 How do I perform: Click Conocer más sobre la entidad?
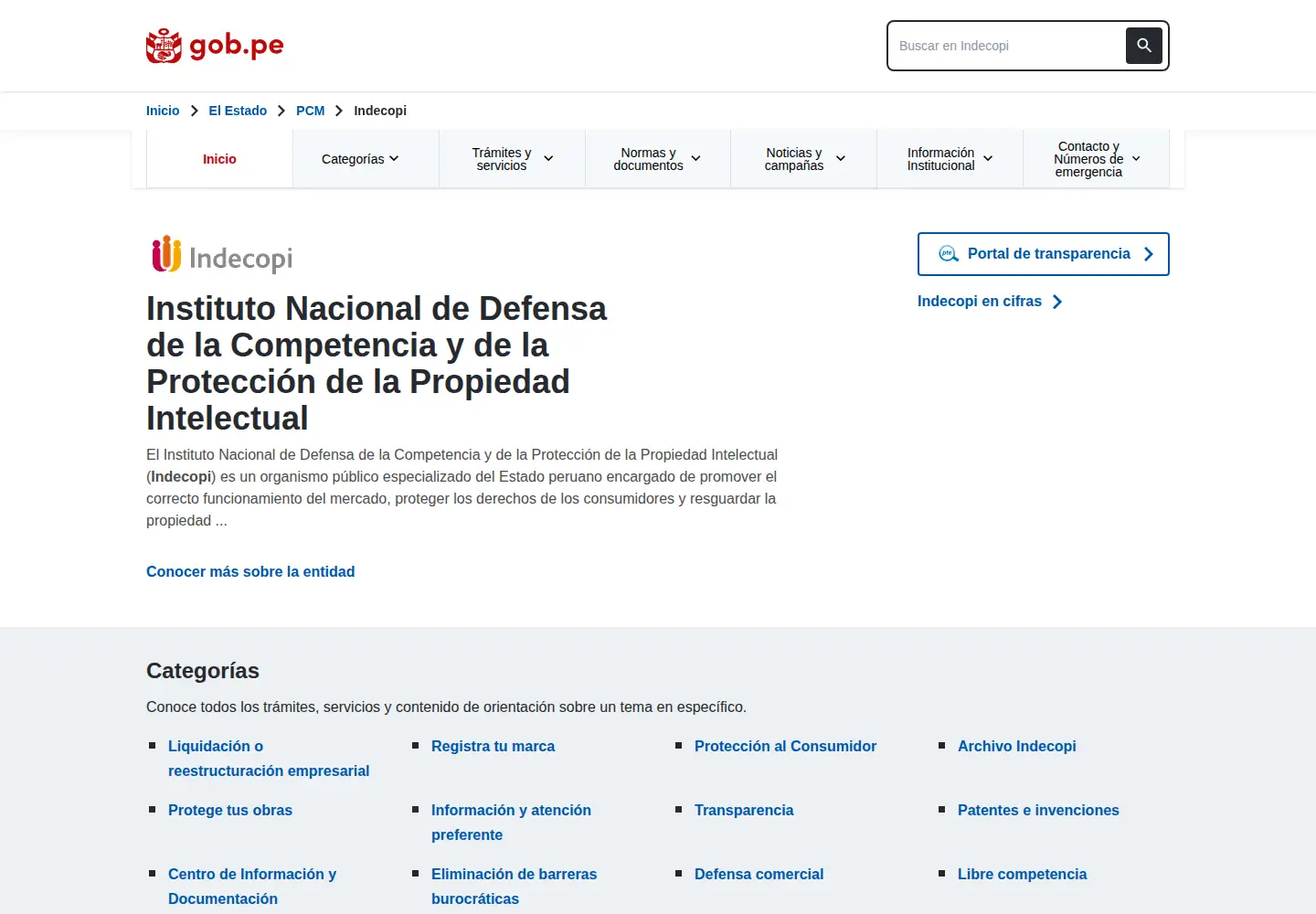pos(250,572)
